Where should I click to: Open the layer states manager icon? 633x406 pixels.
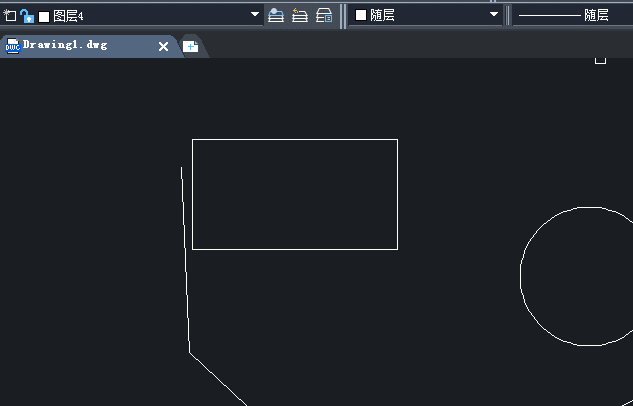pos(324,15)
